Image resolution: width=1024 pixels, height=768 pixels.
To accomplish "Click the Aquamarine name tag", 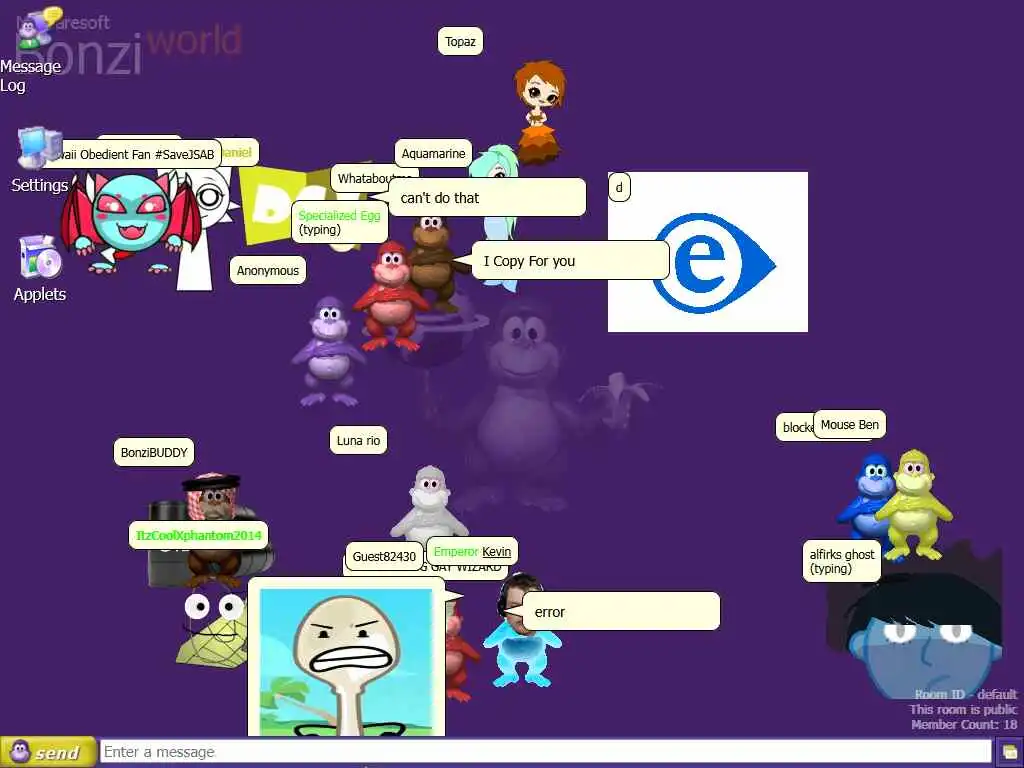I will (433, 153).
